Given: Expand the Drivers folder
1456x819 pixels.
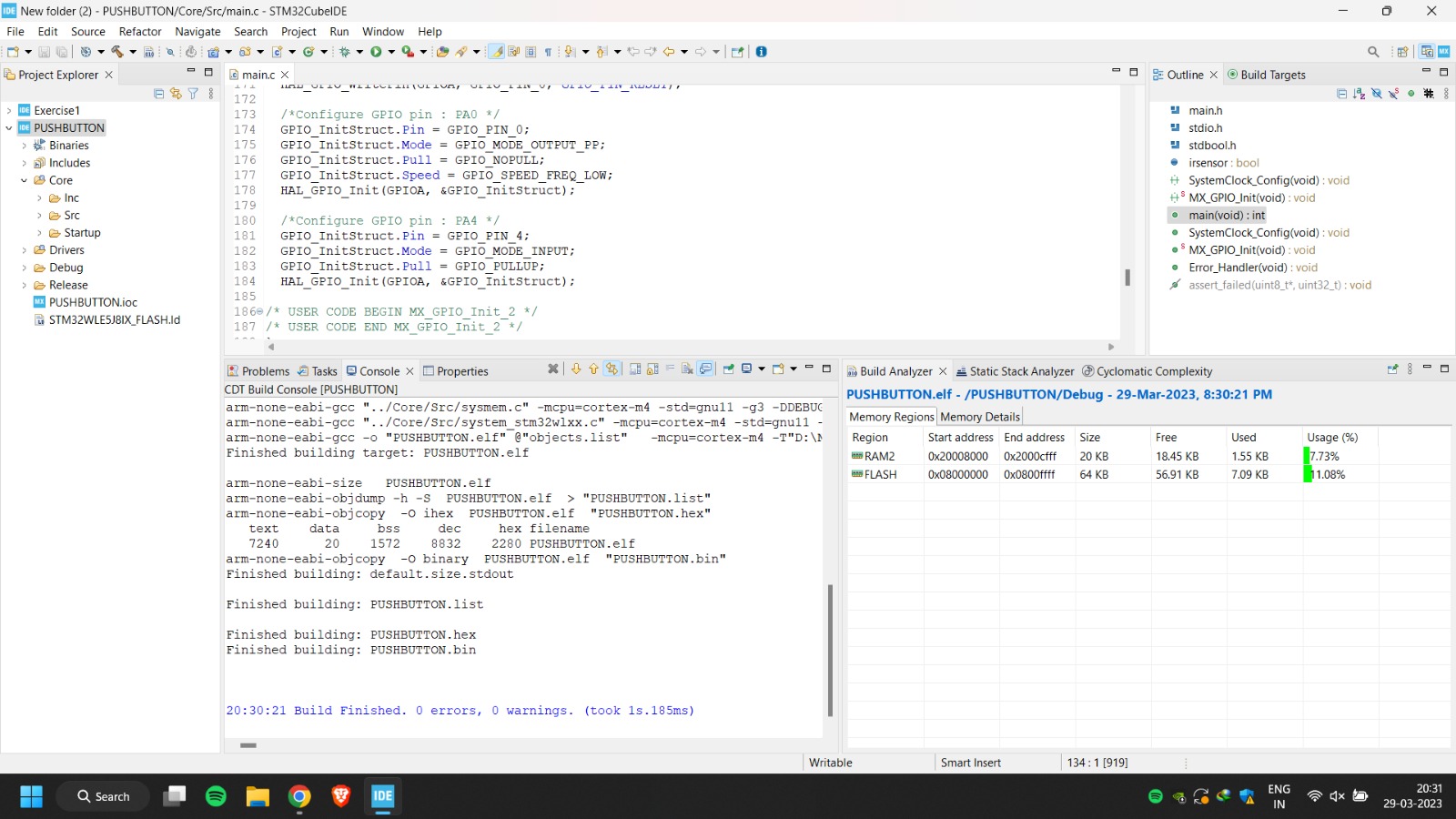Looking at the screenshot, I should (25, 250).
